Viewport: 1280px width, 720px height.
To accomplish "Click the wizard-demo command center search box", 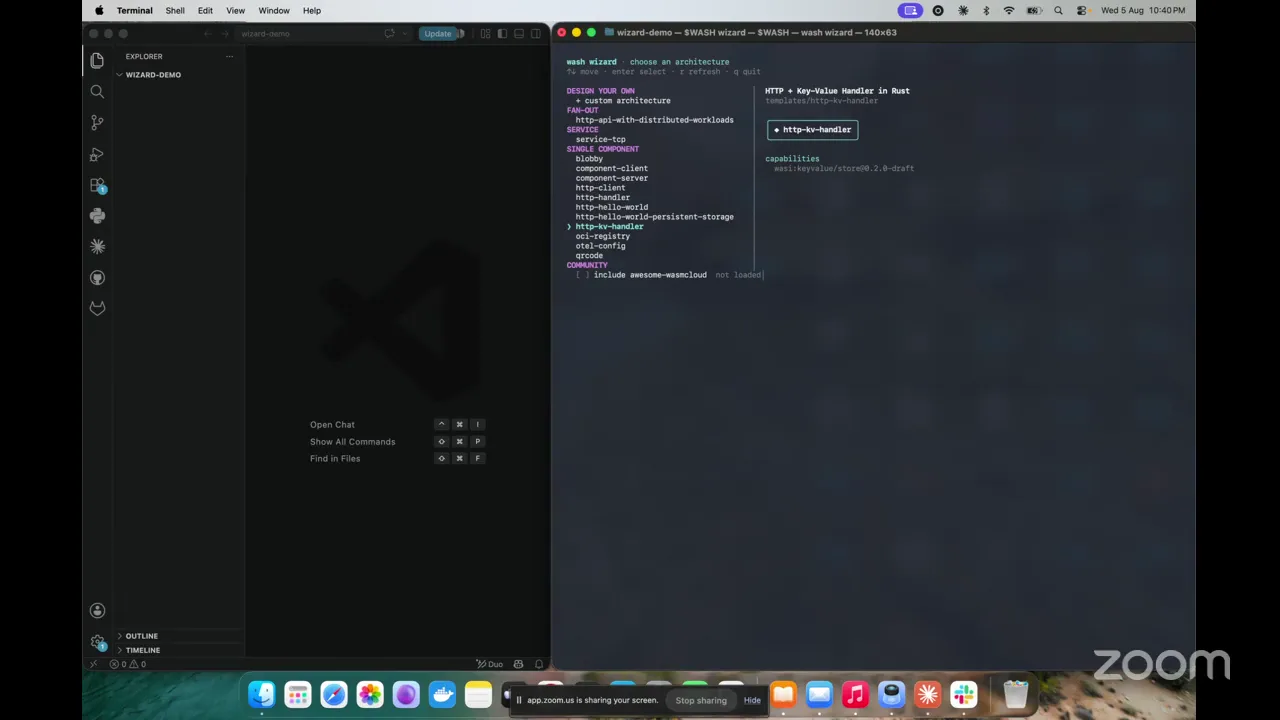I will (x=305, y=34).
